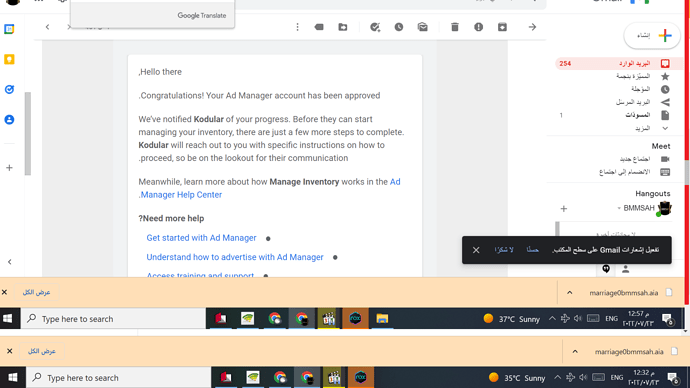The image size is (690, 388).
Task: Add to Tasks using the checkmark icon
Action: click(375, 27)
